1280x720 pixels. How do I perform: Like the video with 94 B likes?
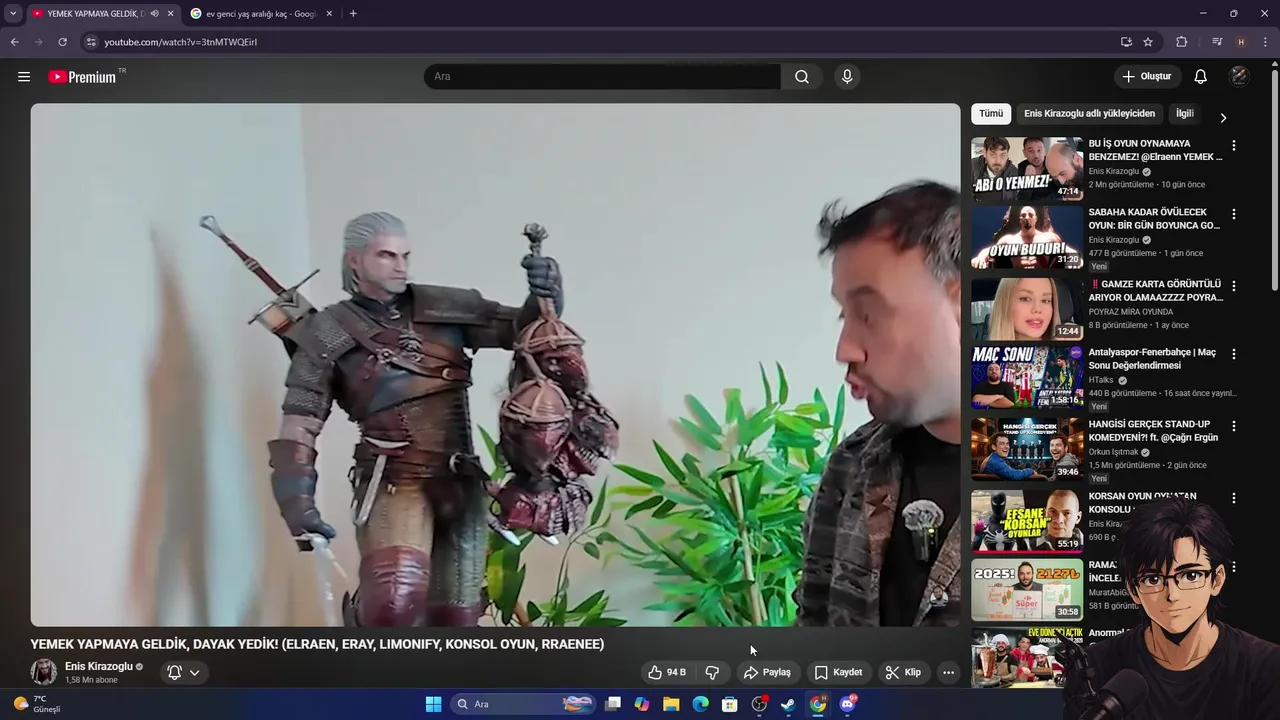coord(667,672)
